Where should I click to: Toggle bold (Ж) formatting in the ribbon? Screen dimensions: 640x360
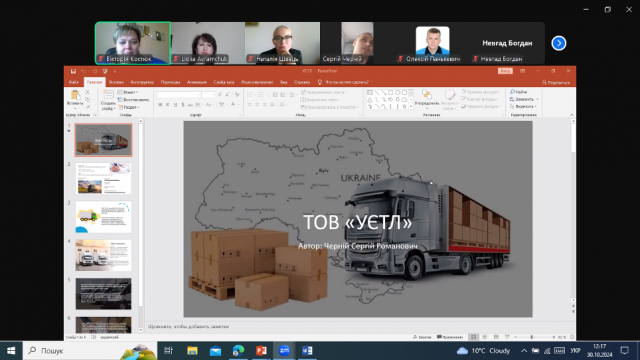tap(160, 105)
